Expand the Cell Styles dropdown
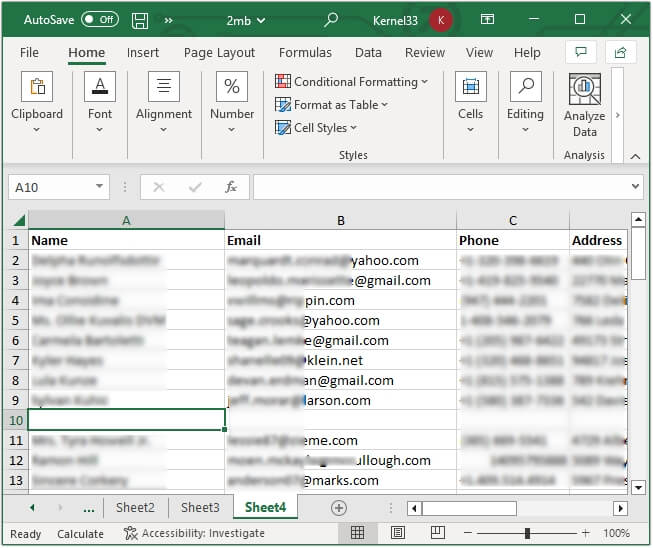 click(316, 128)
